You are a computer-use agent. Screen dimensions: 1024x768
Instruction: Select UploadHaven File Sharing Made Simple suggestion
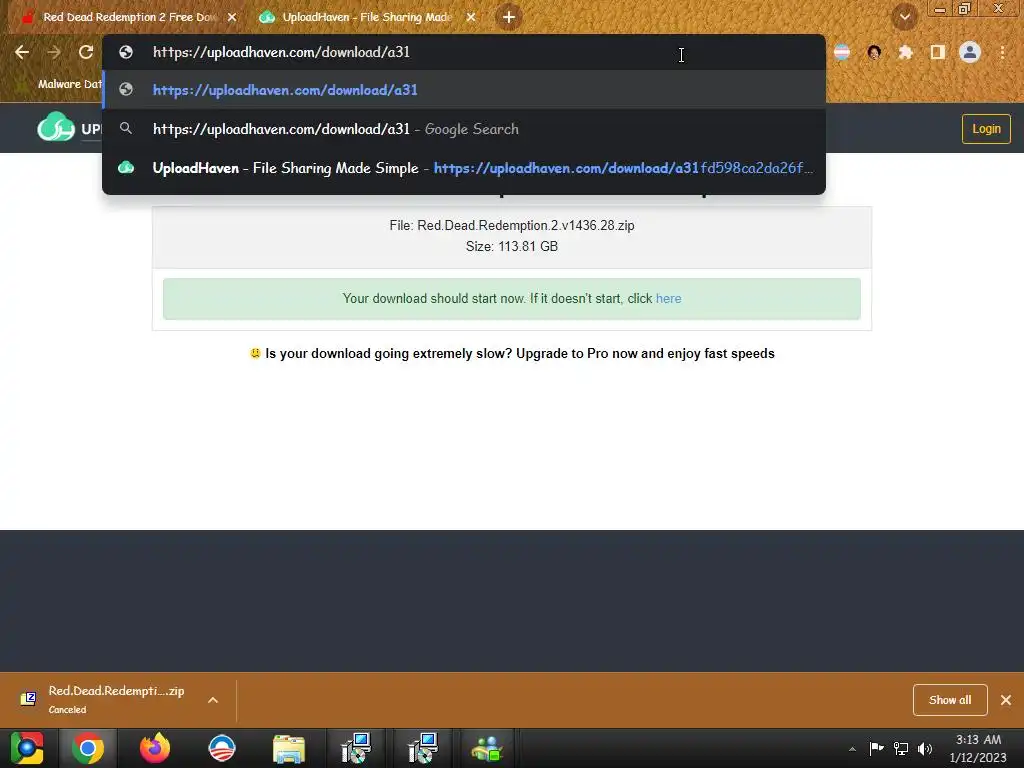coord(464,168)
